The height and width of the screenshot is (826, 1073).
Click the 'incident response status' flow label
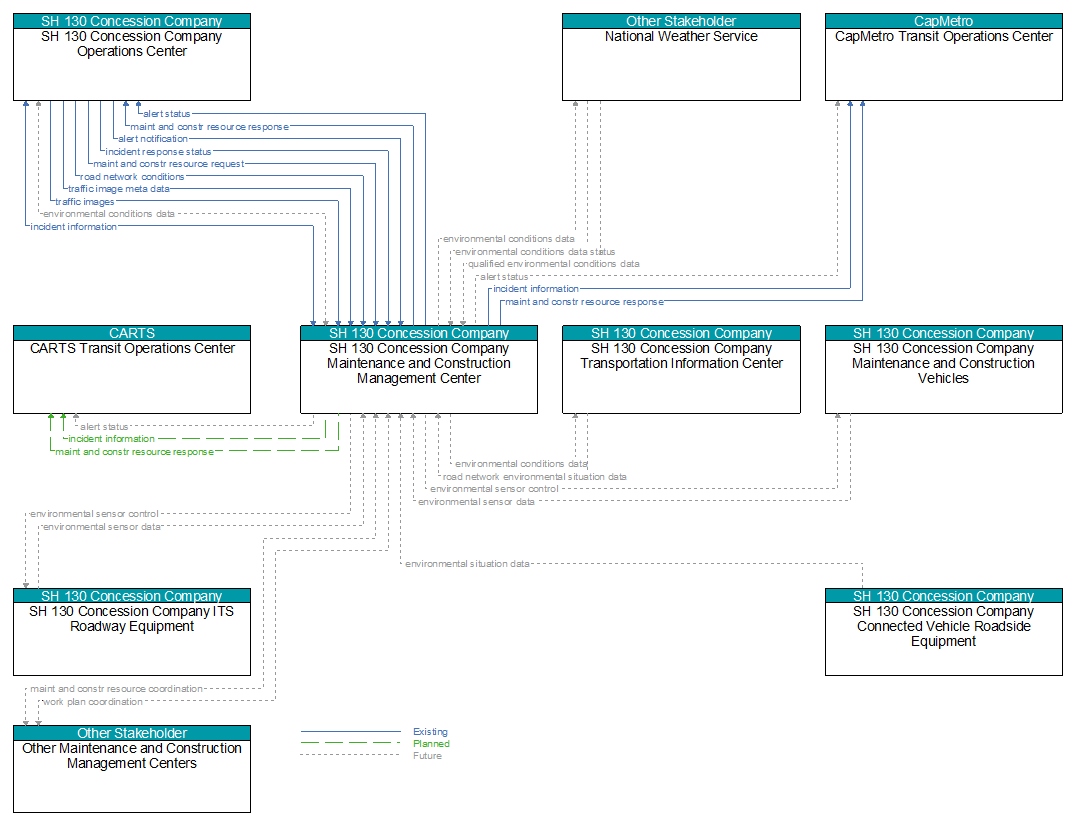[158, 152]
